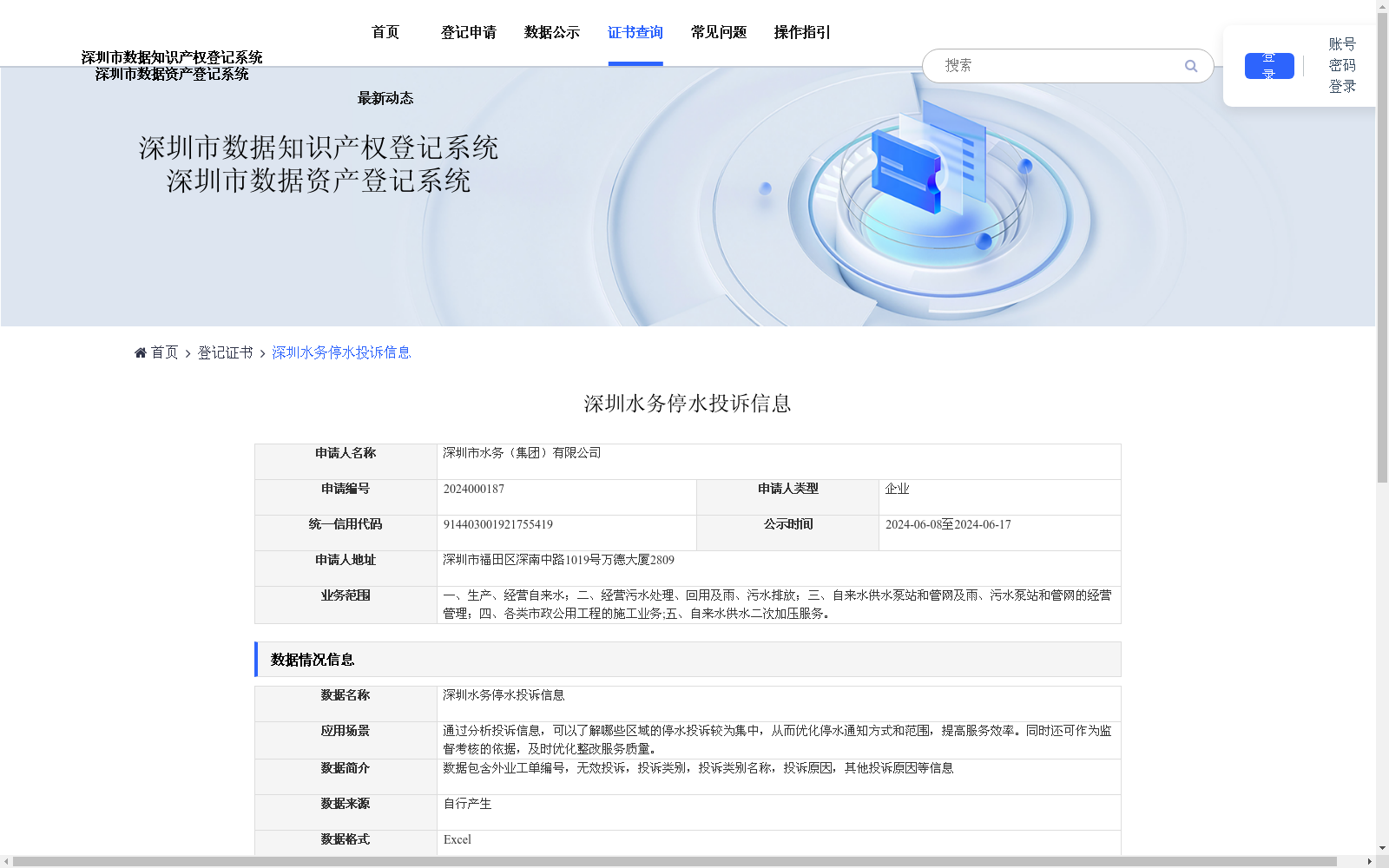Click the 公示时间 label cell
This screenshot has height=868, width=1389.
tap(788, 533)
